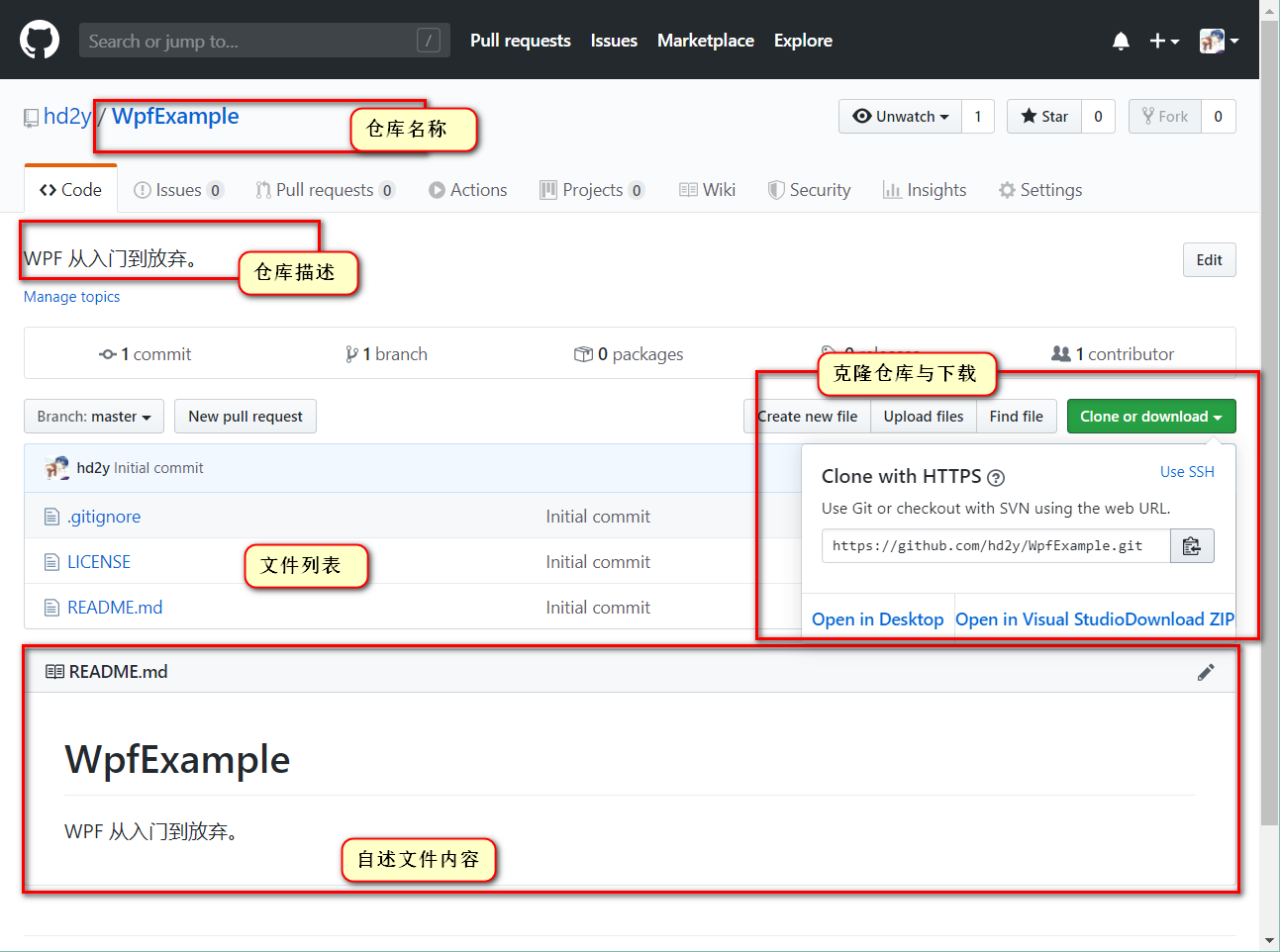Viewport: 1280px width, 952px height.
Task: Switch to the Projects tab
Action: (x=592, y=190)
